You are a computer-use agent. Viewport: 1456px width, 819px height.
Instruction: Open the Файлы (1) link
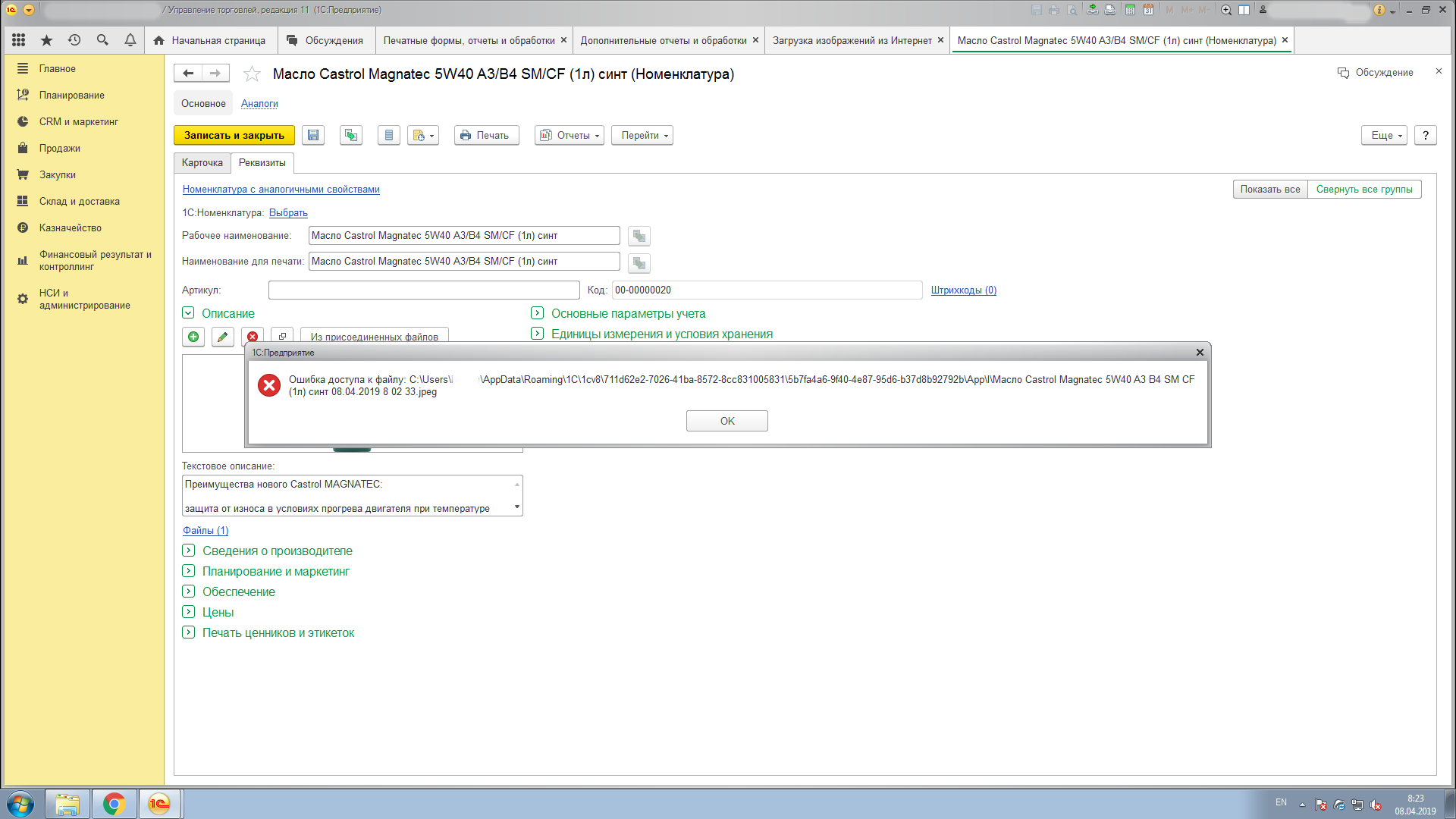(206, 530)
